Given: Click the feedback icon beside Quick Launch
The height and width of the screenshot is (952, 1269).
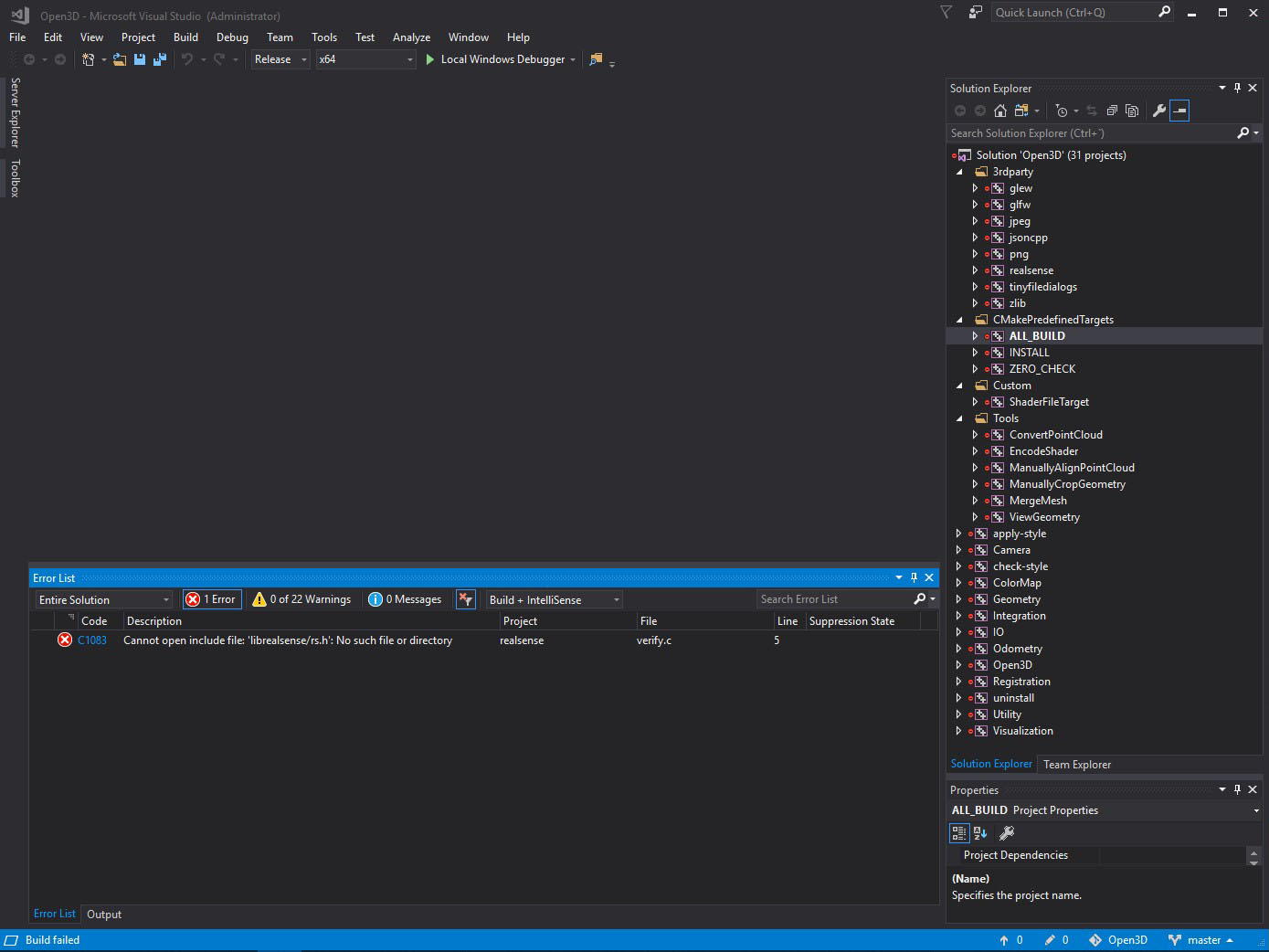Looking at the screenshot, I should pos(976,13).
